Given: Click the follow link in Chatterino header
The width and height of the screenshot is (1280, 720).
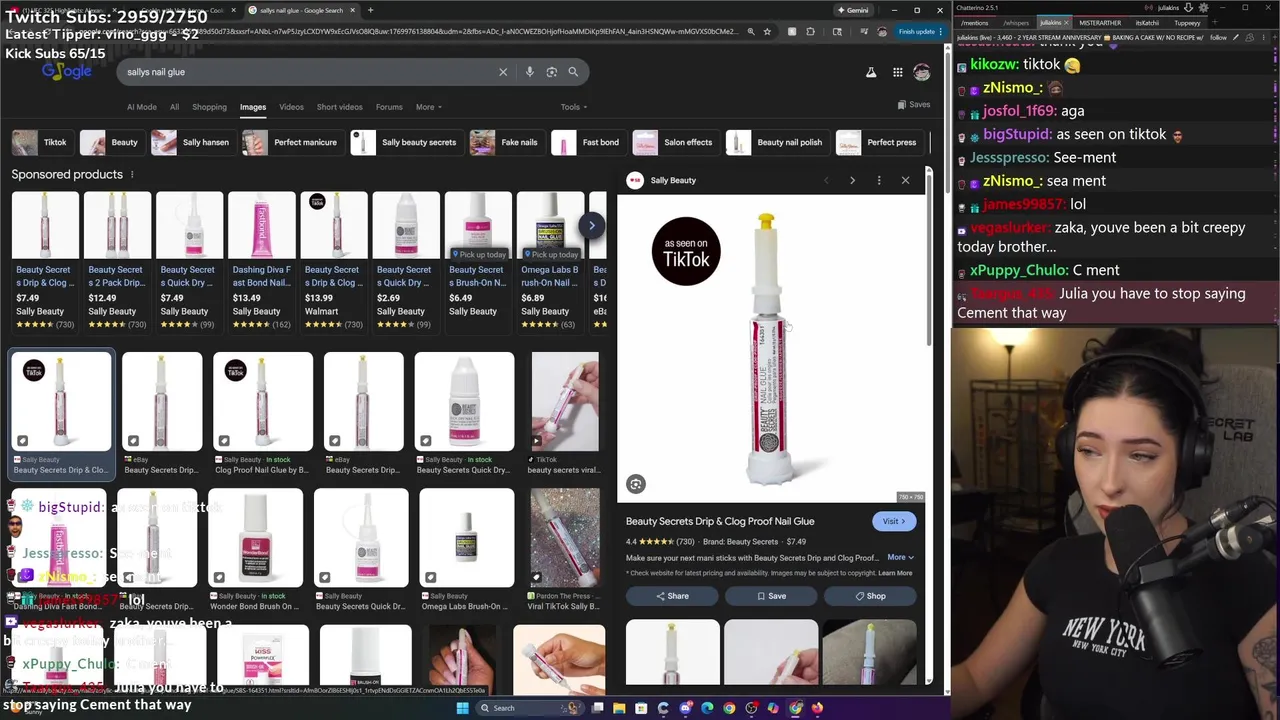Looking at the screenshot, I should coord(1218,38).
